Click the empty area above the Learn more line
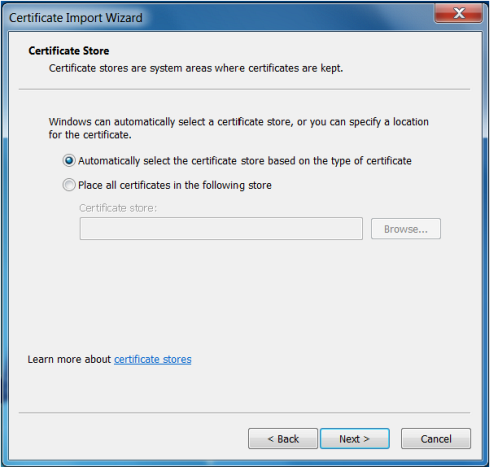Image resolution: width=490 pixels, height=467 pixels. point(245,297)
